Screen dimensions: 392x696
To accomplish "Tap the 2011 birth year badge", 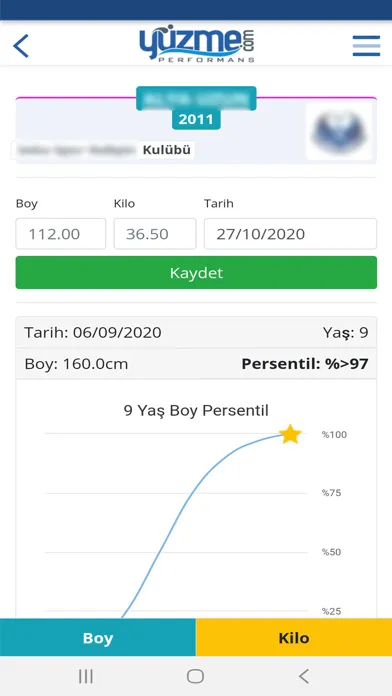I will coord(196,119).
